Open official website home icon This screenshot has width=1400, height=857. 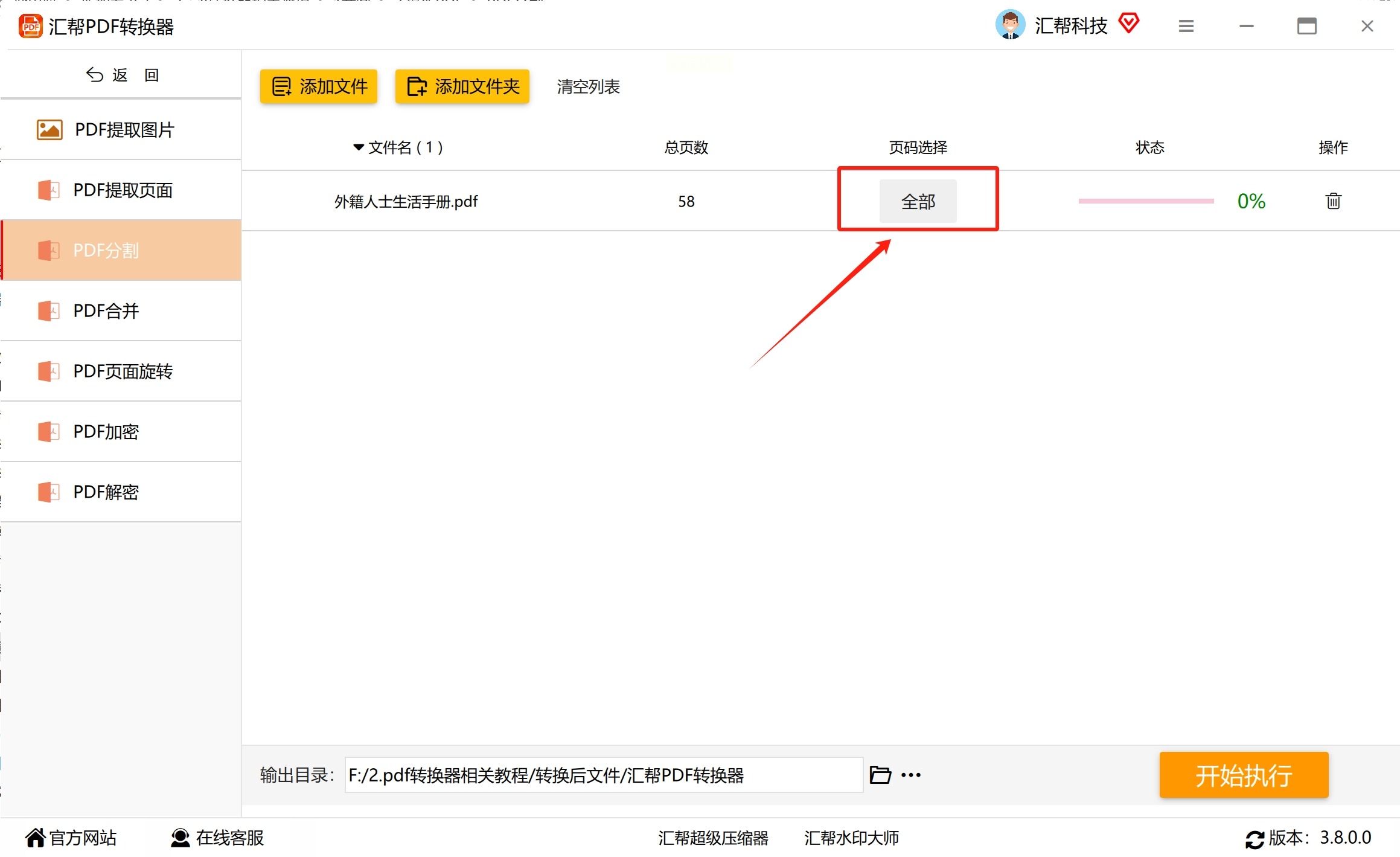click(x=36, y=838)
